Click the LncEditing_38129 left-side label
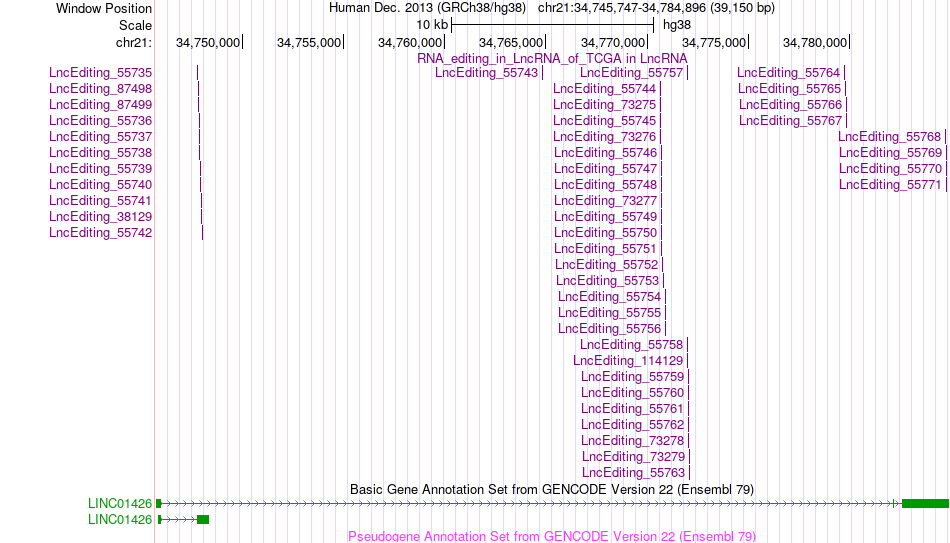This screenshot has height=543, width=950. point(101,217)
